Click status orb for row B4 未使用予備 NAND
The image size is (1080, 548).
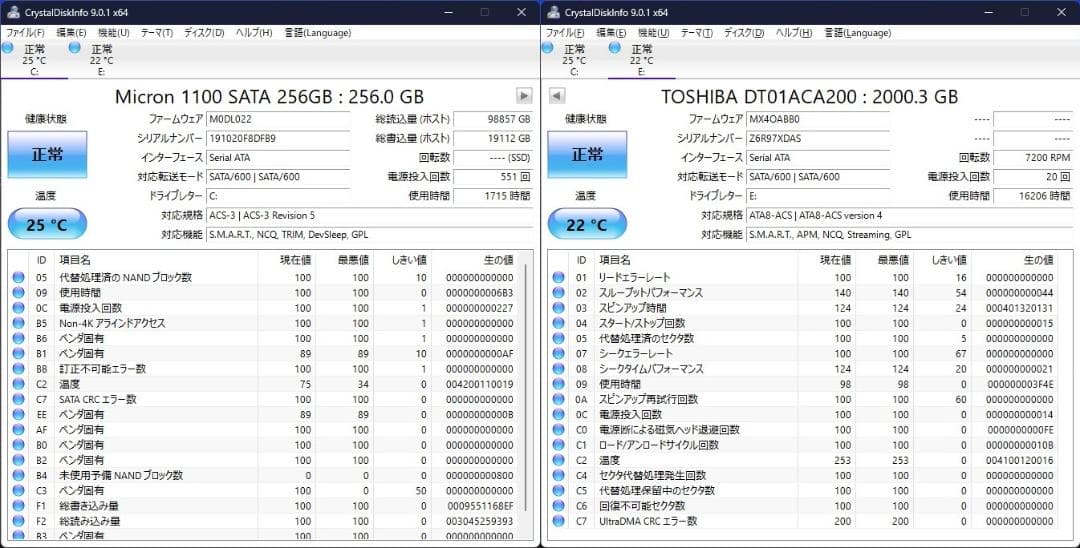[x=19, y=475]
